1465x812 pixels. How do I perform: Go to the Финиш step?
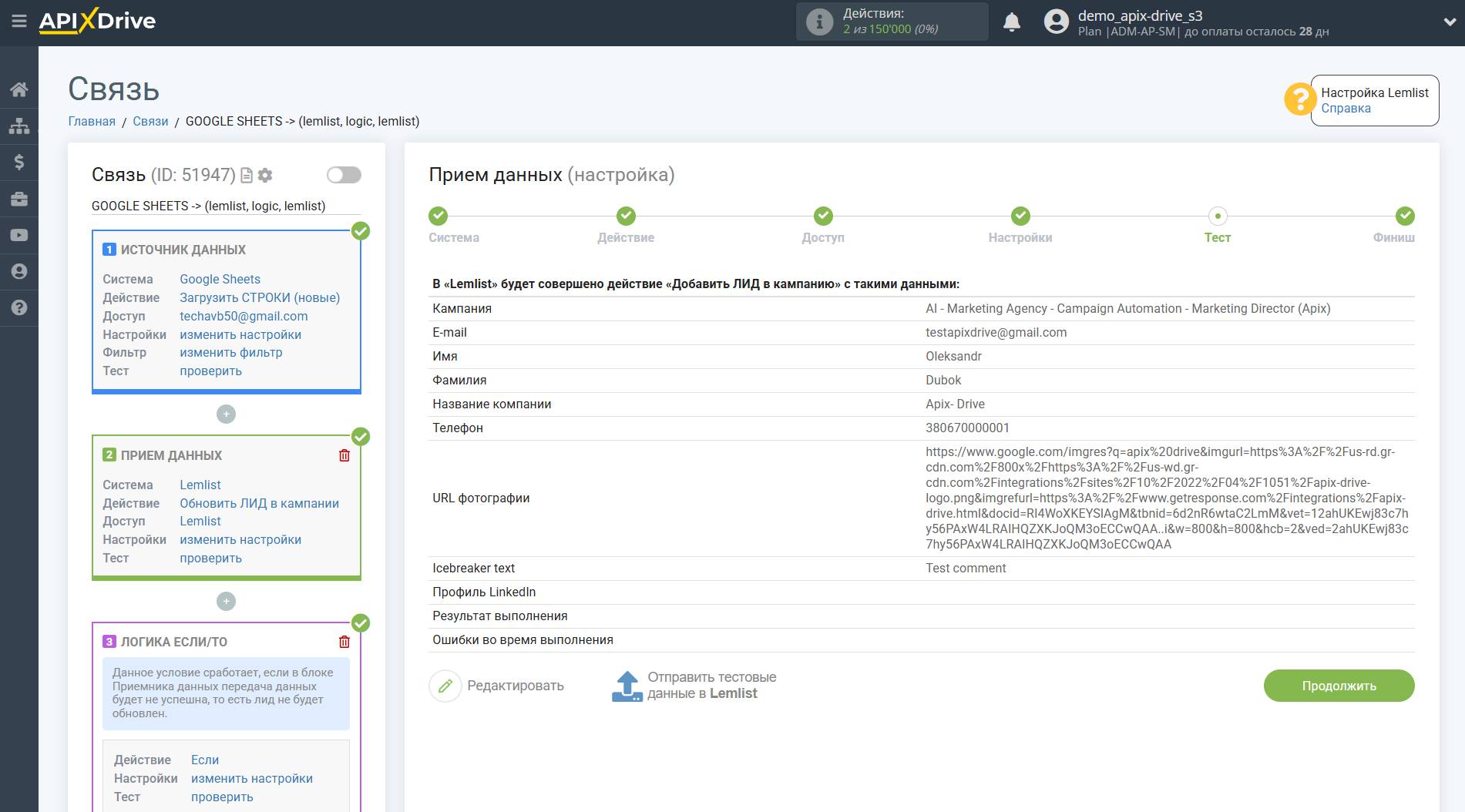tap(1405, 216)
